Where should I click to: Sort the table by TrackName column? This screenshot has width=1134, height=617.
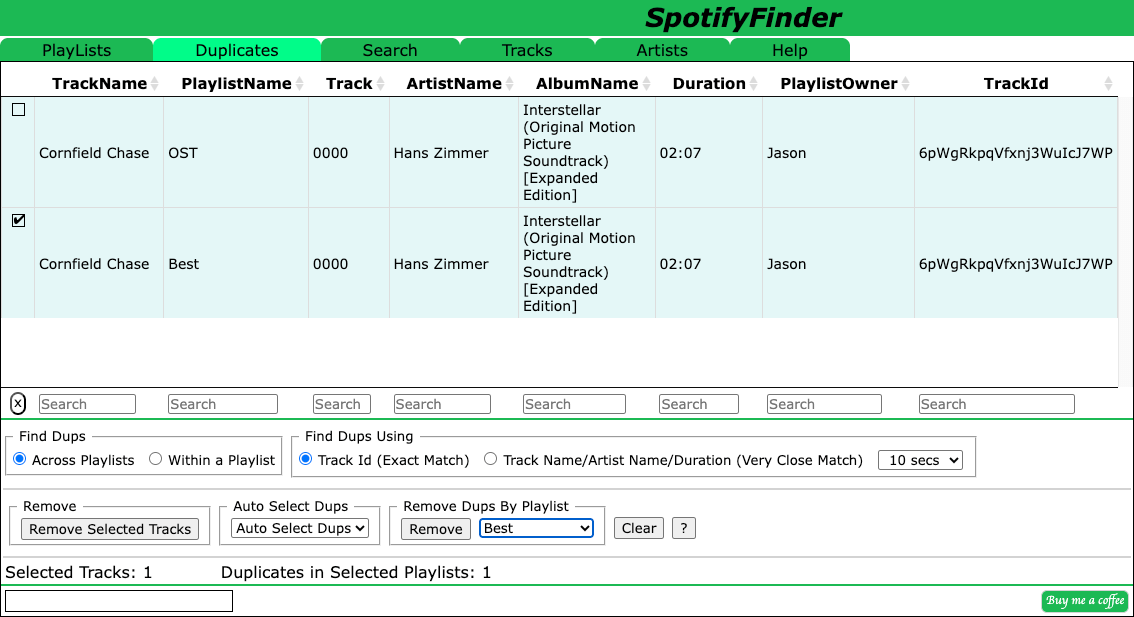pyautogui.click(x=152, y=83)
